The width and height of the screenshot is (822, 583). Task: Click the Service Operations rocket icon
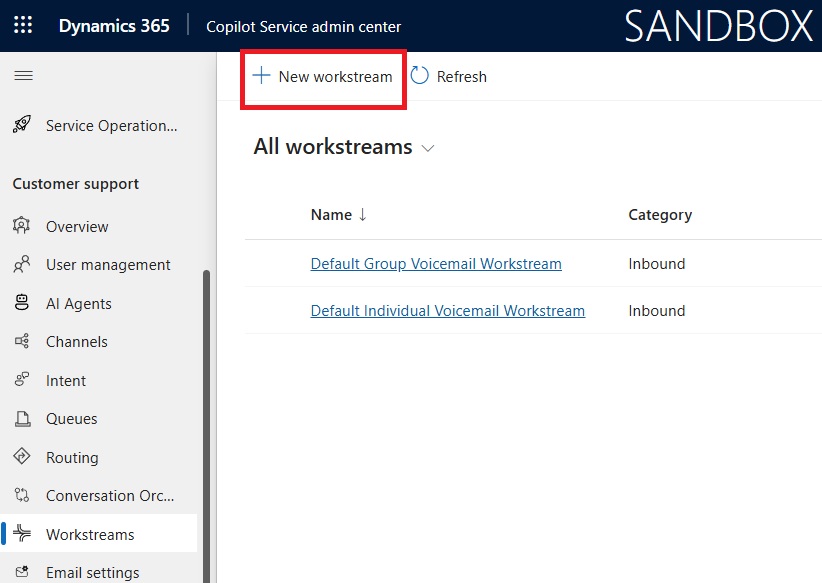[x=22, y=125]
